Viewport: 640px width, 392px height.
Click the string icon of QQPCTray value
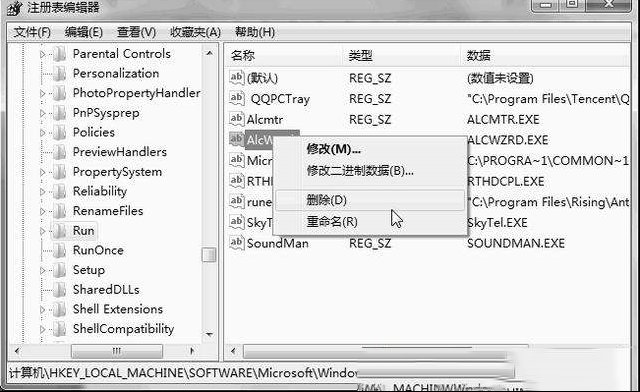click(x=237, y=98)
